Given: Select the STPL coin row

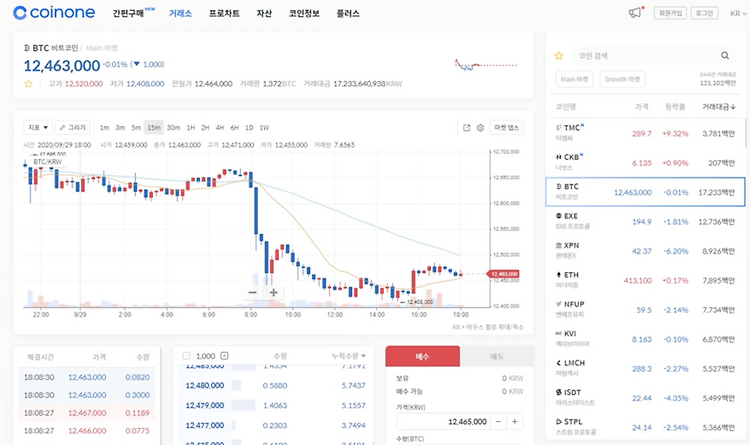Looking at the screenshot, I should click(x=645, y=427).
